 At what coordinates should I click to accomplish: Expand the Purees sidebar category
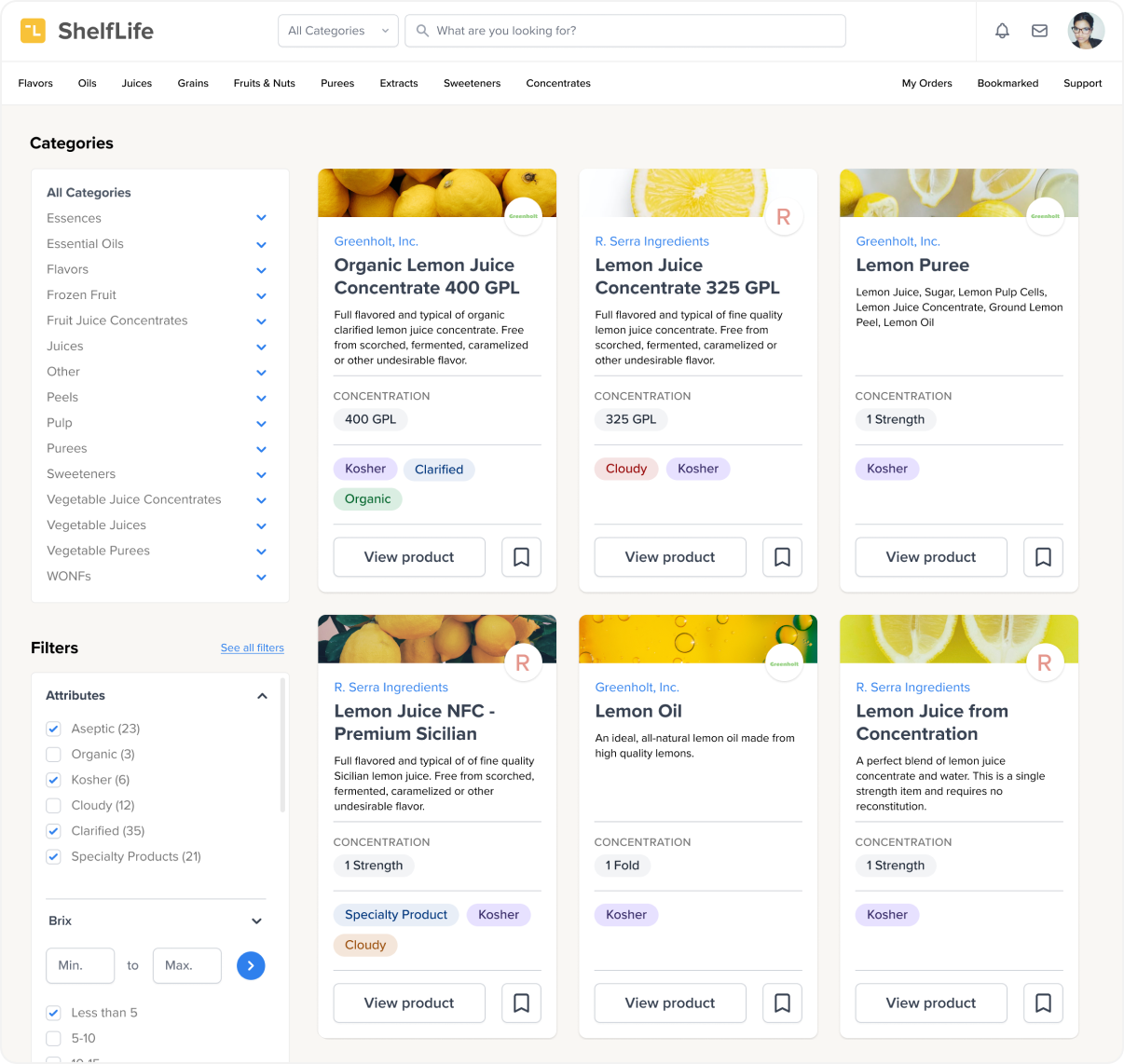point(262,449)
